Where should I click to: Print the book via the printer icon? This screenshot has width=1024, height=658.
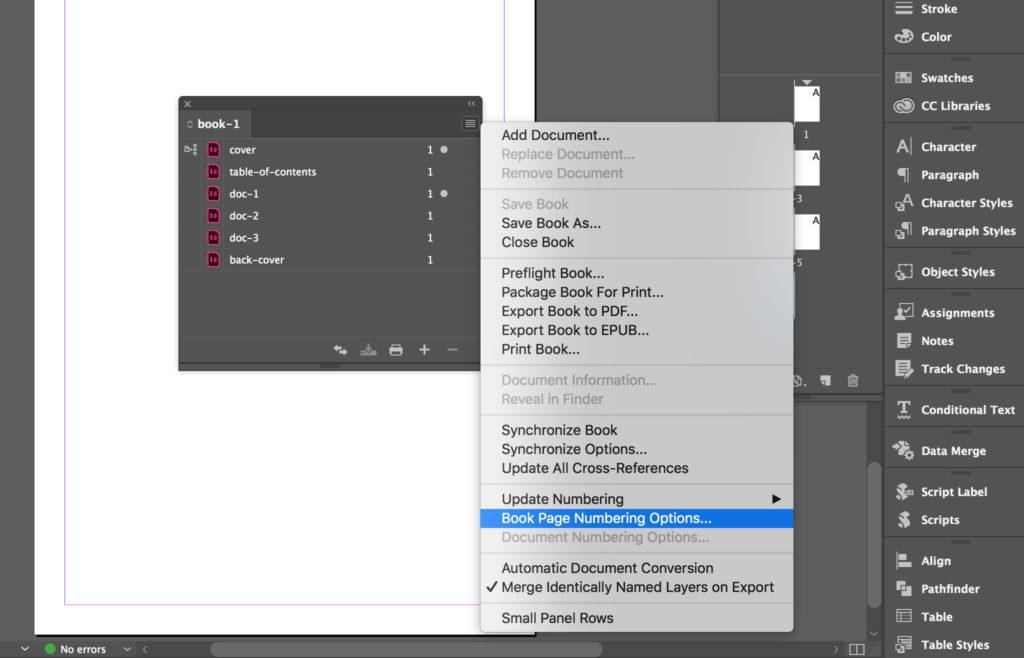pos(395,350)
